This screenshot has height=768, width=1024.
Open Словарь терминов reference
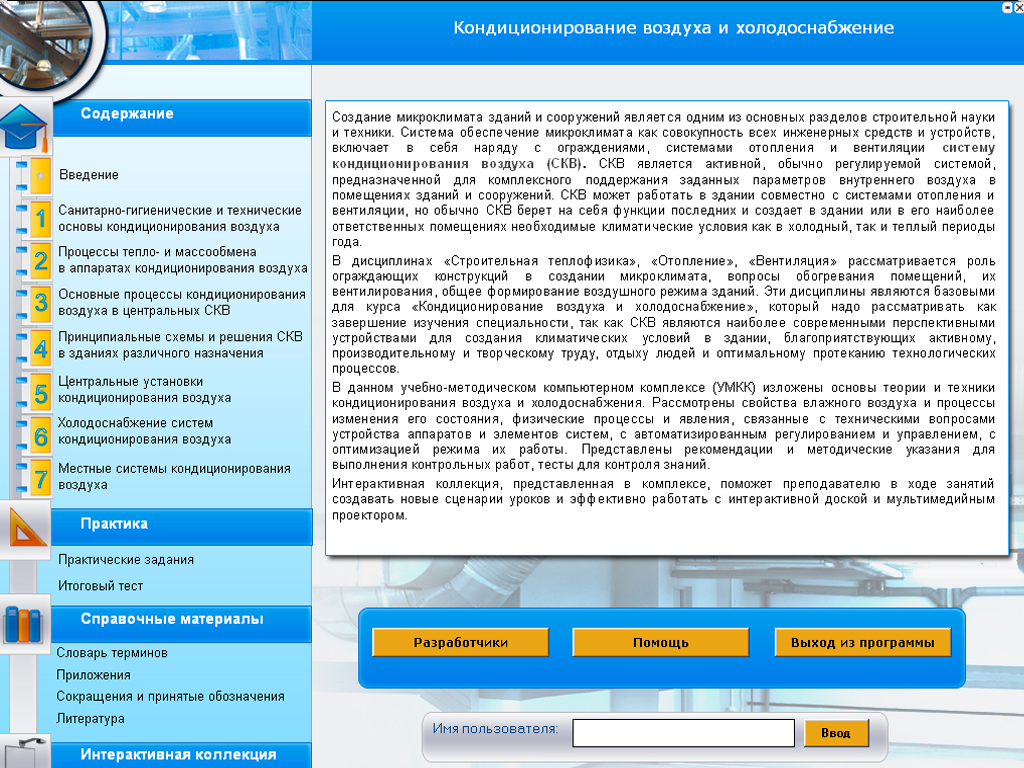(112, 653)
